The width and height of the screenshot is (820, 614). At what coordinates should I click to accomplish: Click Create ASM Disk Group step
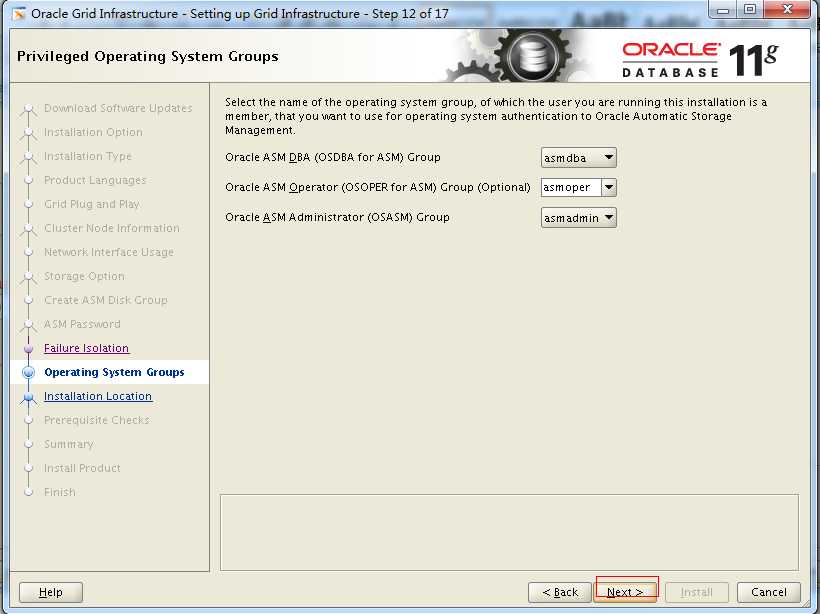click(106, 301)
